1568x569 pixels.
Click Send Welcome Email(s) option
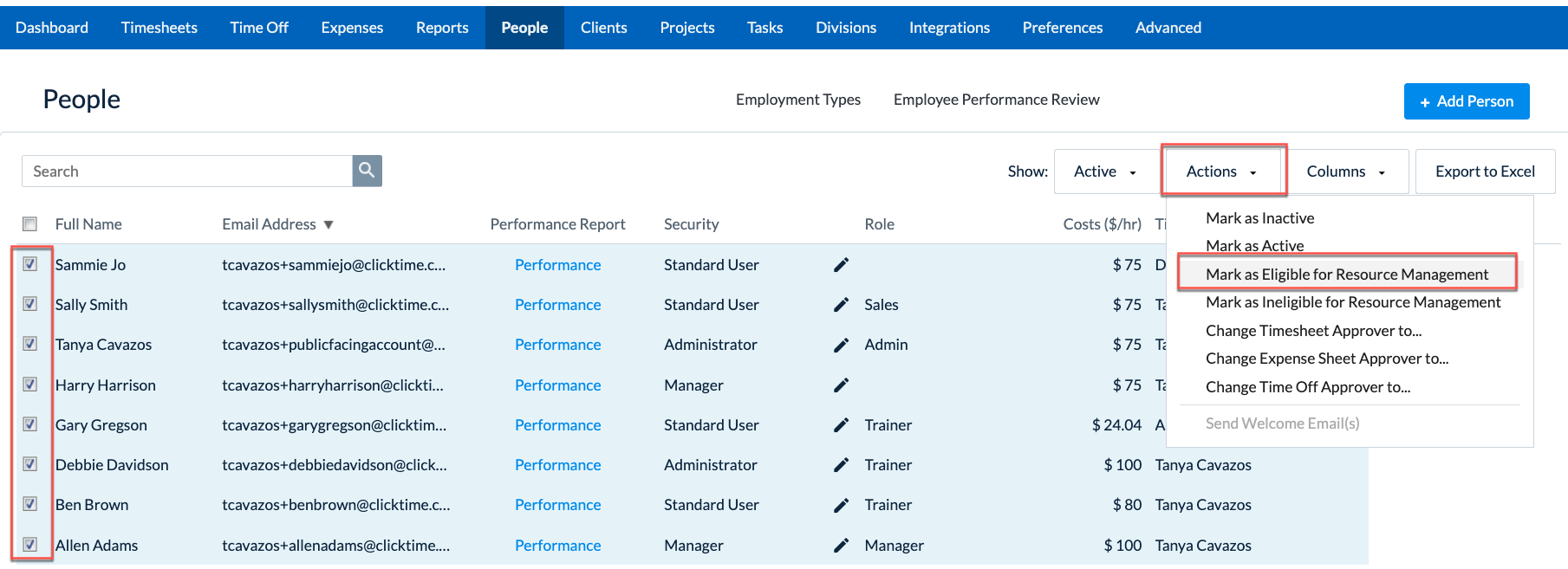[1282, 424]
